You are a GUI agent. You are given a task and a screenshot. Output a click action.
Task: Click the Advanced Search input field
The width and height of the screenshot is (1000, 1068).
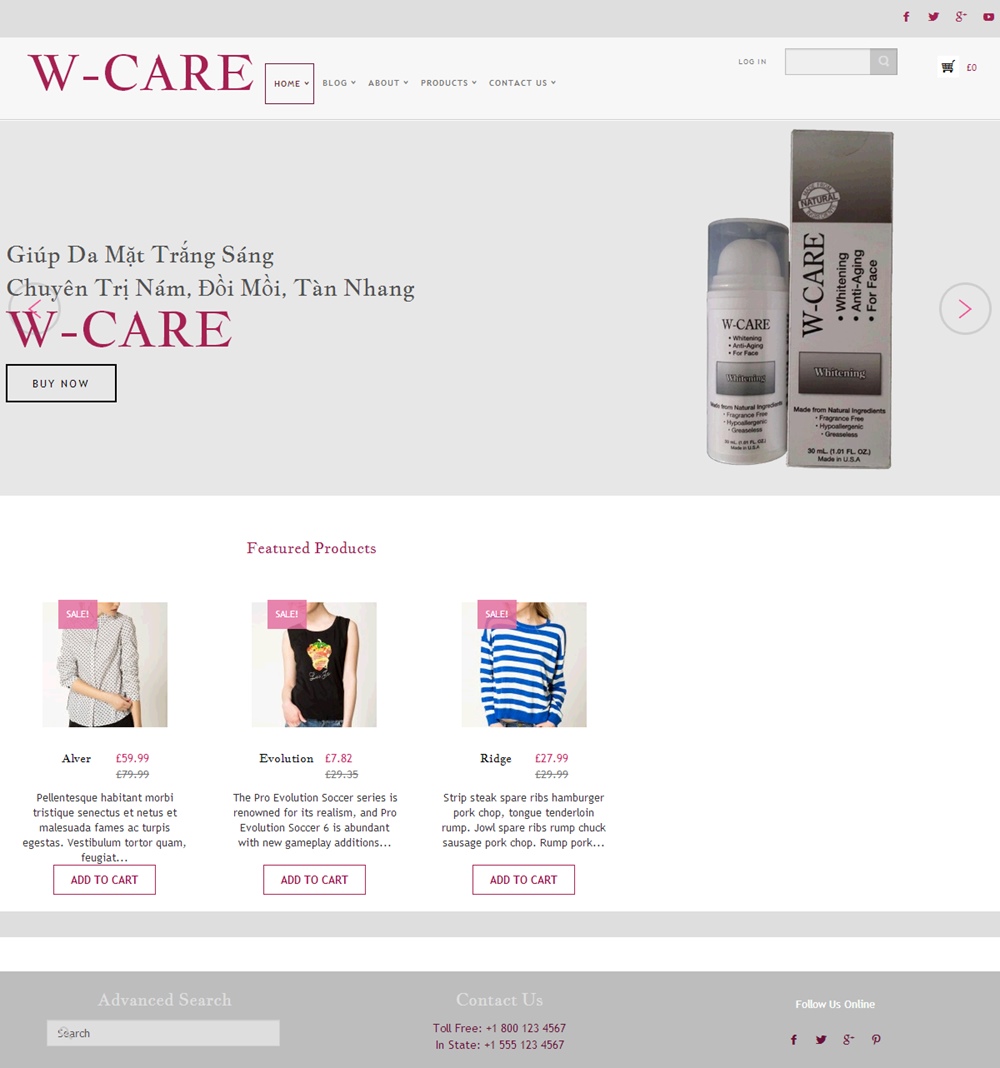163,1033
